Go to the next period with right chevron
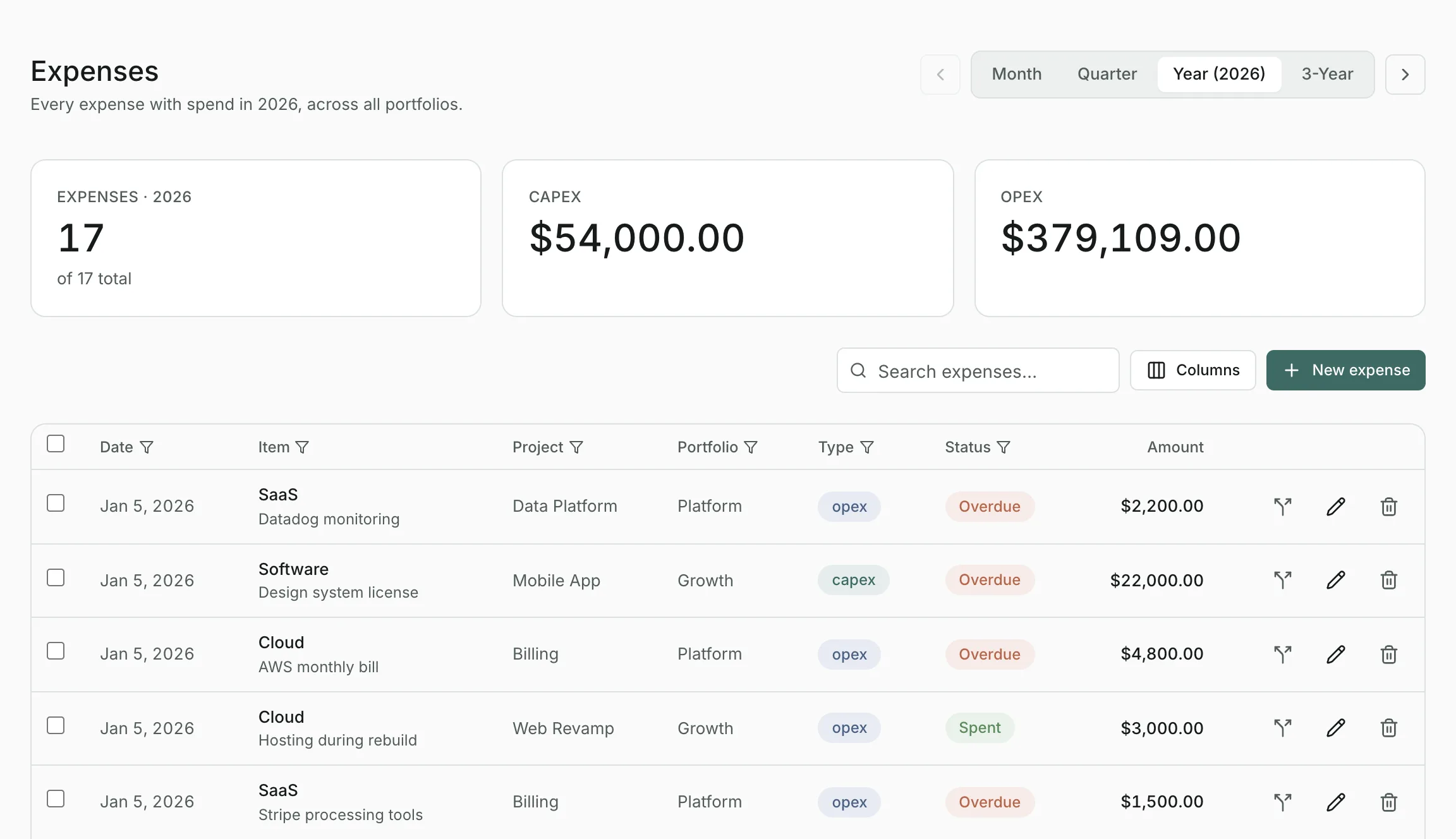1456x839 pixels. [x=1405, y=75]
